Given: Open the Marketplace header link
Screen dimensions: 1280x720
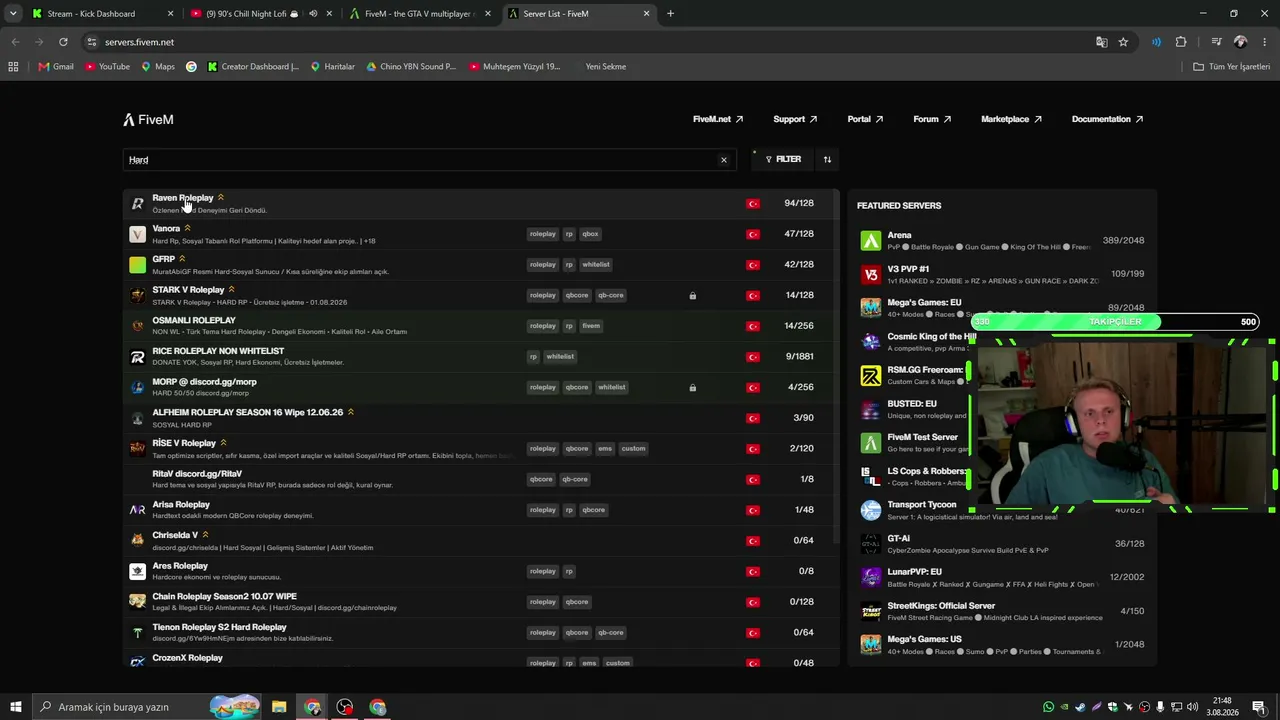Looking at the screenshot, I should tap(1011, 119).
